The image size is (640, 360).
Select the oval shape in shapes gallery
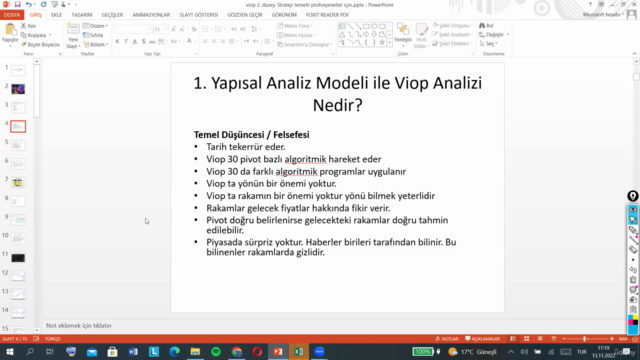(374, 27)
